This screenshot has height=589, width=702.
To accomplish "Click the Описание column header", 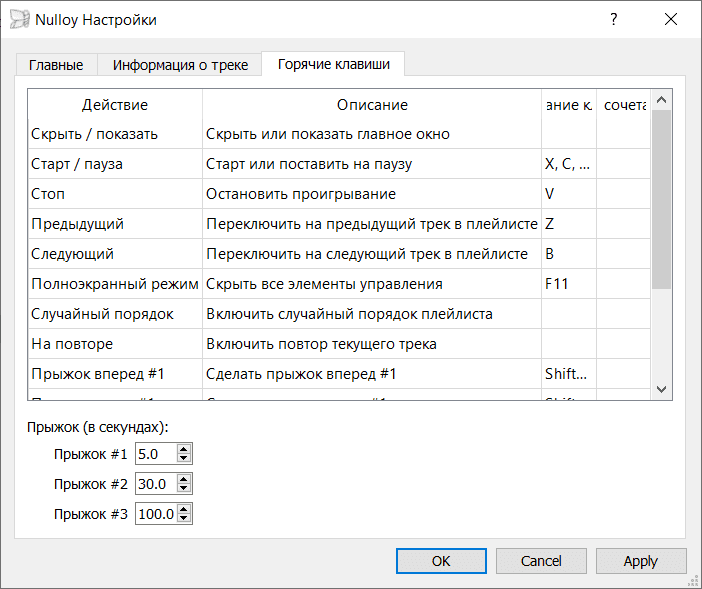I will pyautogui.click(x=371, y=105).
